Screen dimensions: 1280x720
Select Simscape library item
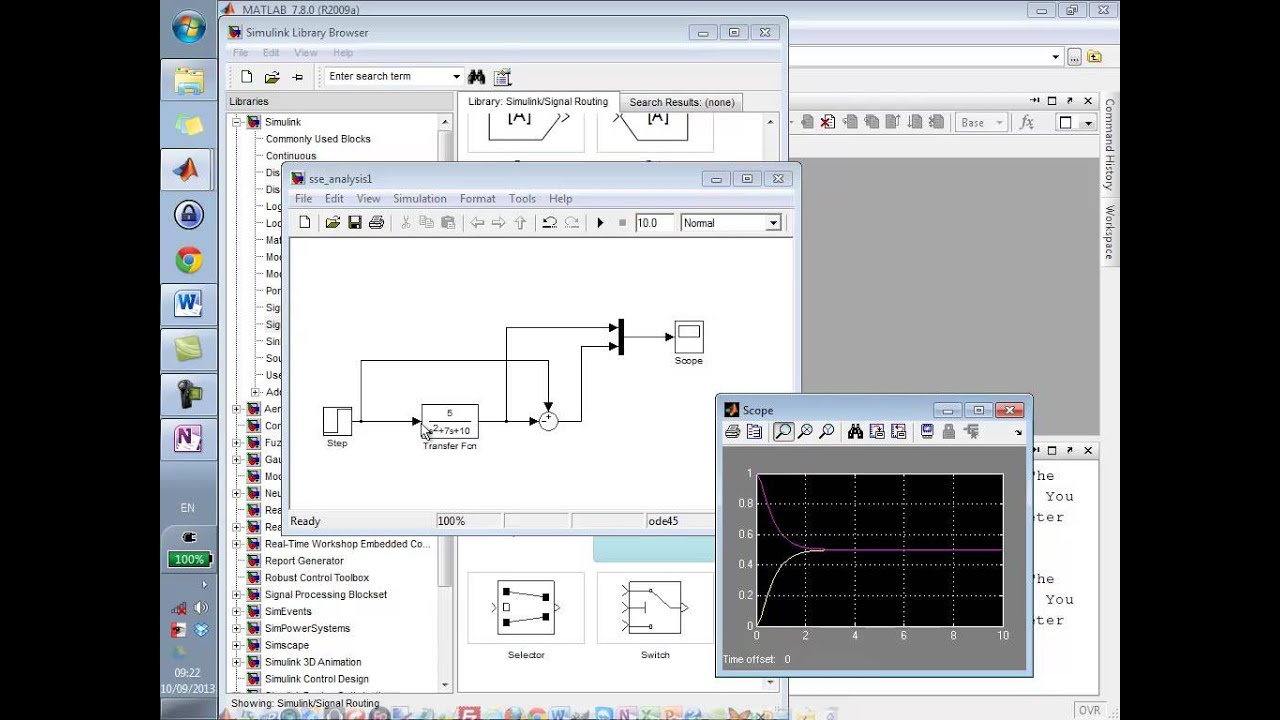(x=287, y=645)
